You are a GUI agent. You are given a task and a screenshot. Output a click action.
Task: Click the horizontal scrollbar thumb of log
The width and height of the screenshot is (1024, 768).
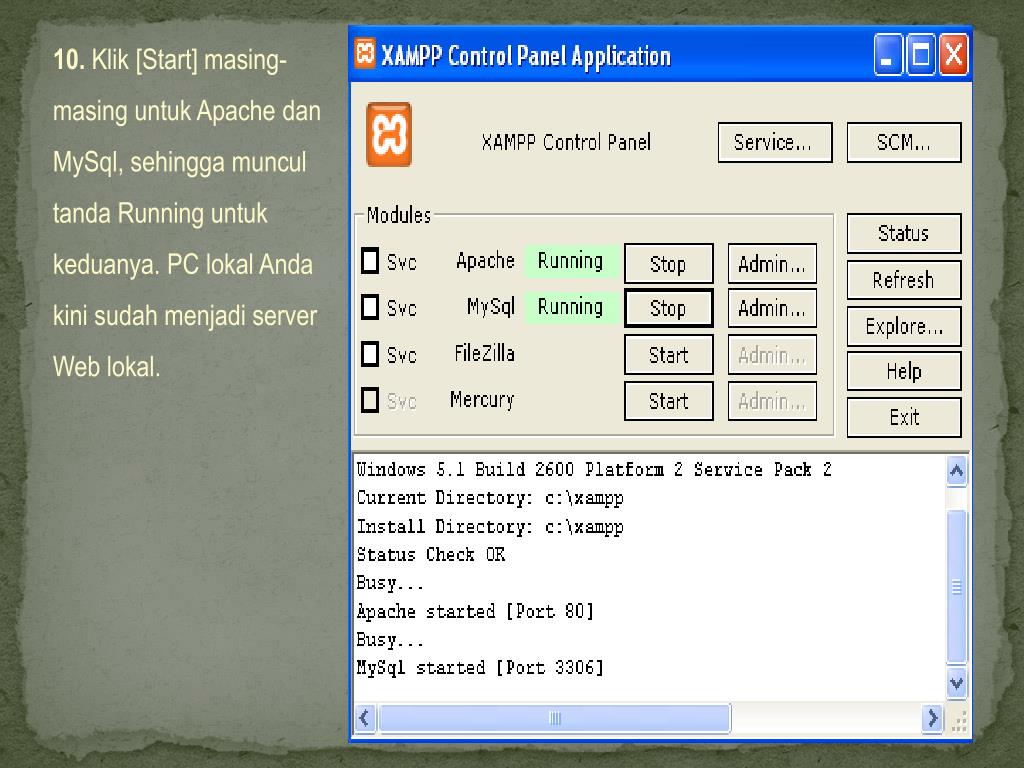point(555,718)
